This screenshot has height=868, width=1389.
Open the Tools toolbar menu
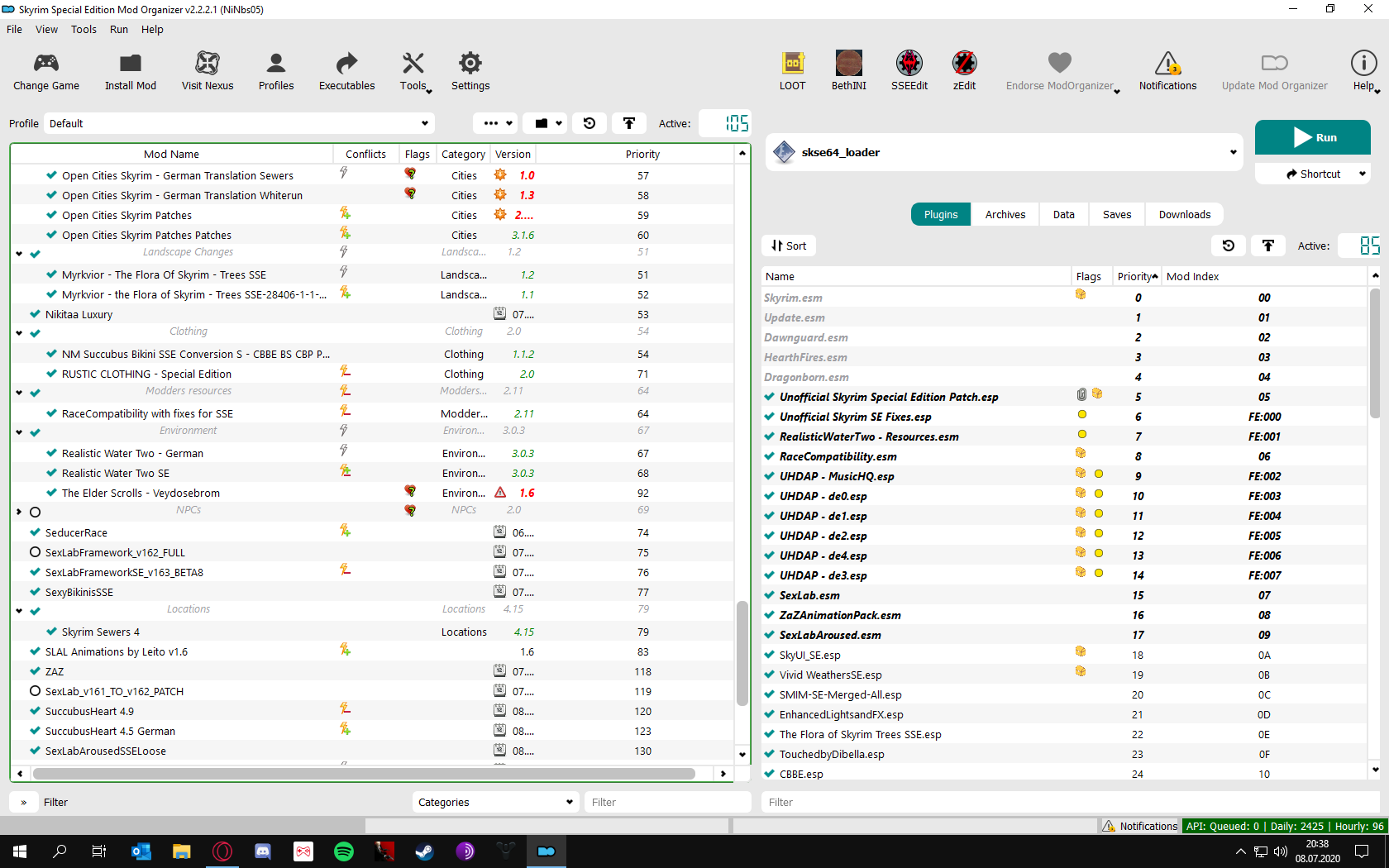[413, 72]
